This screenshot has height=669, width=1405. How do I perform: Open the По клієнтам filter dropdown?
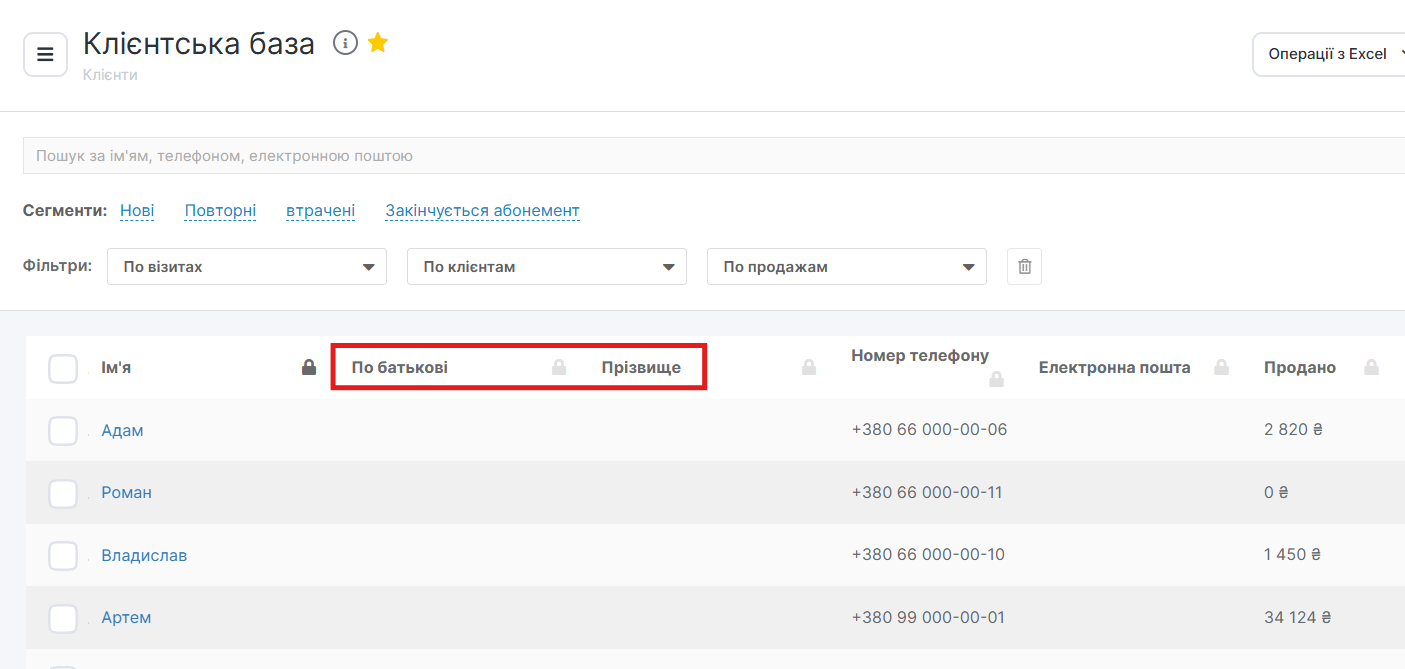pos(546,267)
